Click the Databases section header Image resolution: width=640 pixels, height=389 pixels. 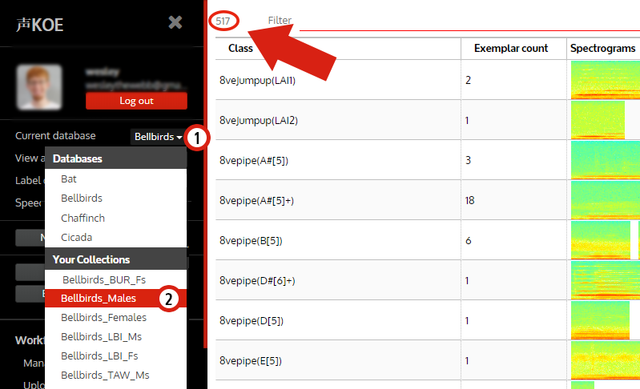pyautogui.click(x=116, y=159)
